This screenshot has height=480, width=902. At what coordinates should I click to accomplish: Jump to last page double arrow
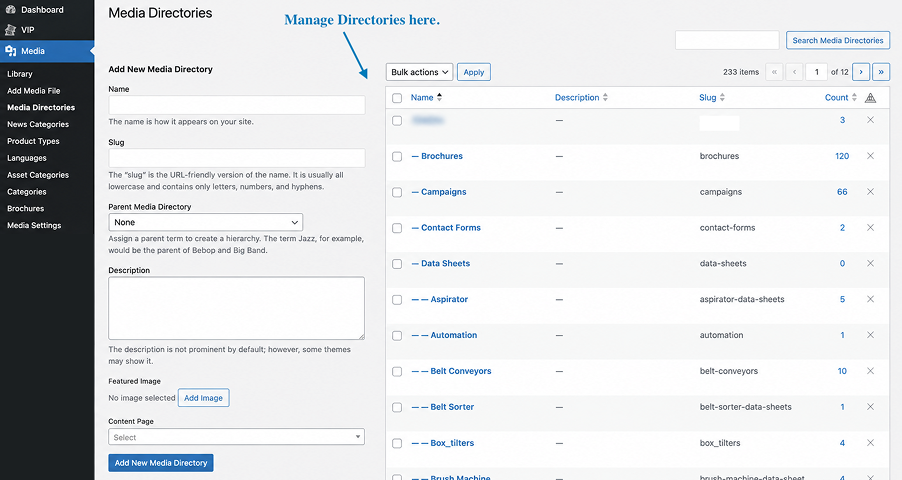[x=881, y=72]
